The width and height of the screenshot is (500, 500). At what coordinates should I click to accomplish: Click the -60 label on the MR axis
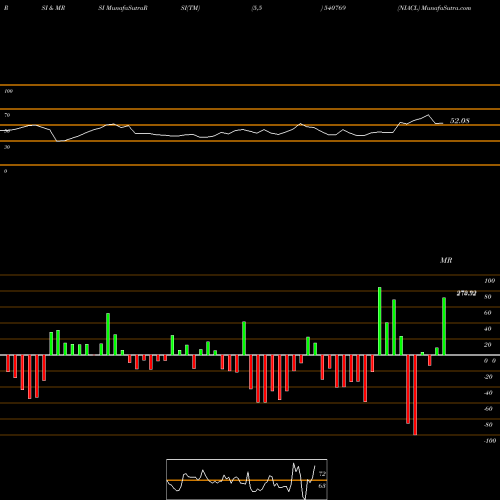pyautogui.click(x=488, y=409)
